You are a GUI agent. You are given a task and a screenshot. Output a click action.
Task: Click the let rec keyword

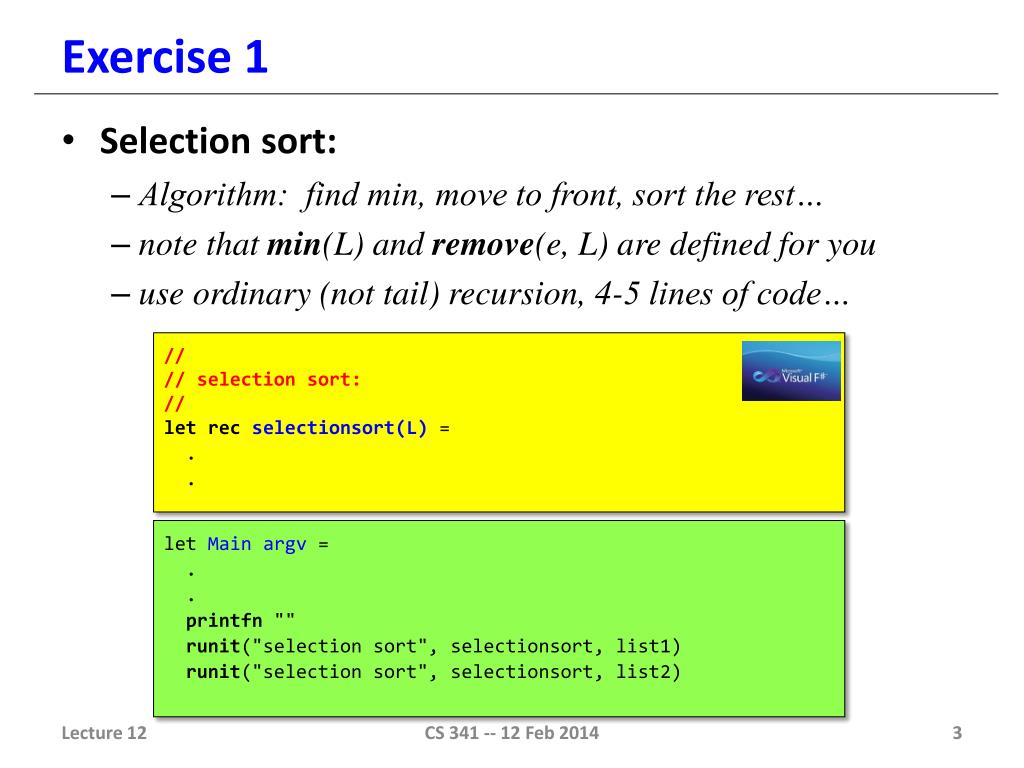click(x=202, y=428)
